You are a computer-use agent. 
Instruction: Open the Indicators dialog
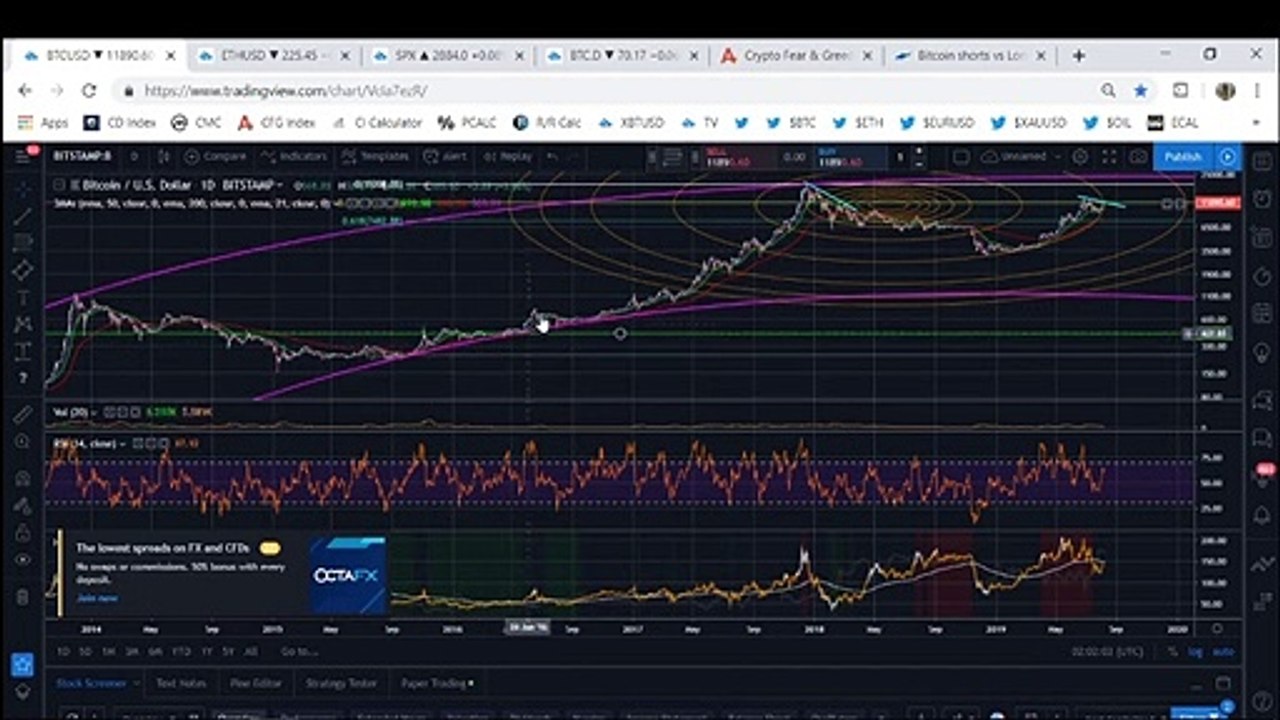(x=293, y=157)
